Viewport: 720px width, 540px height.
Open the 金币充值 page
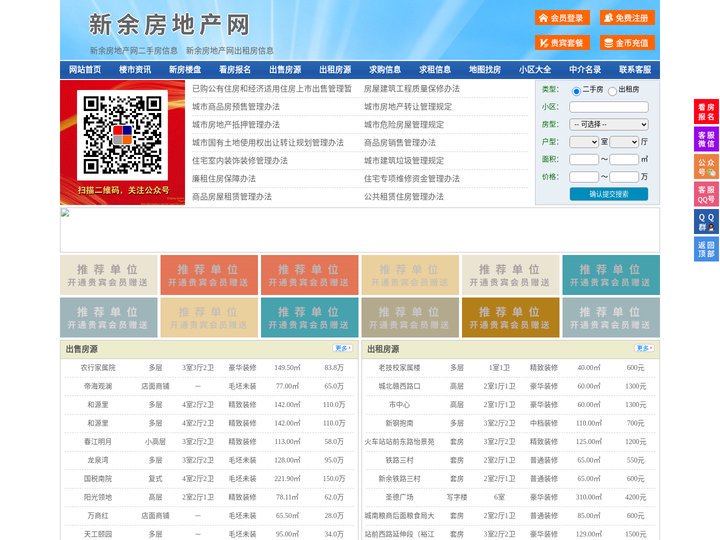click(x=627, y=43)
